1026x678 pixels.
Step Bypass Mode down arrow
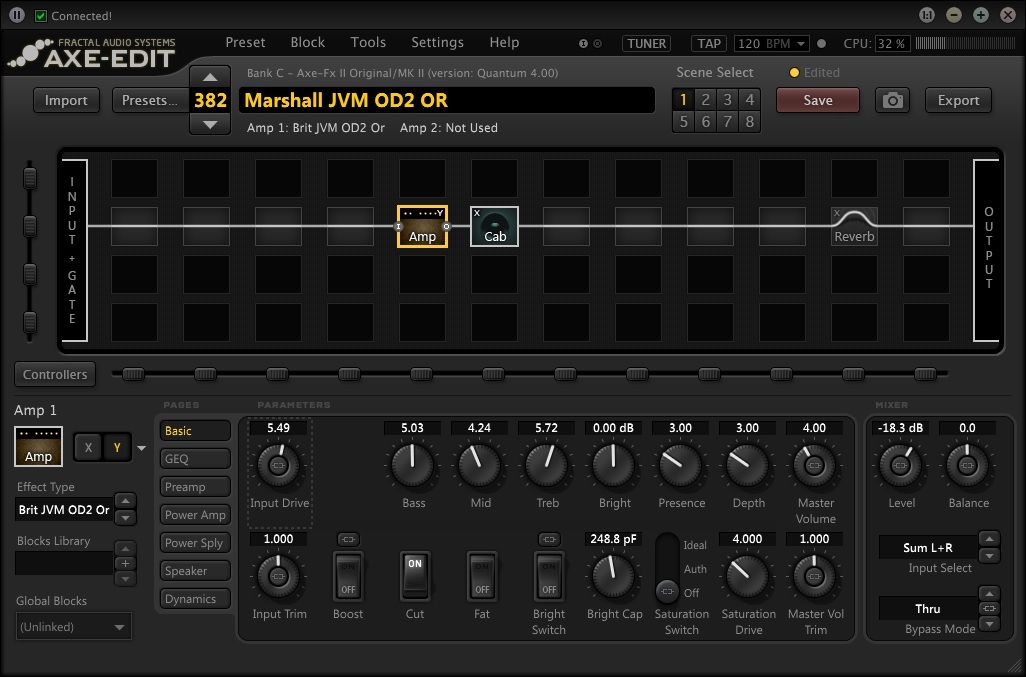point(989,624)
